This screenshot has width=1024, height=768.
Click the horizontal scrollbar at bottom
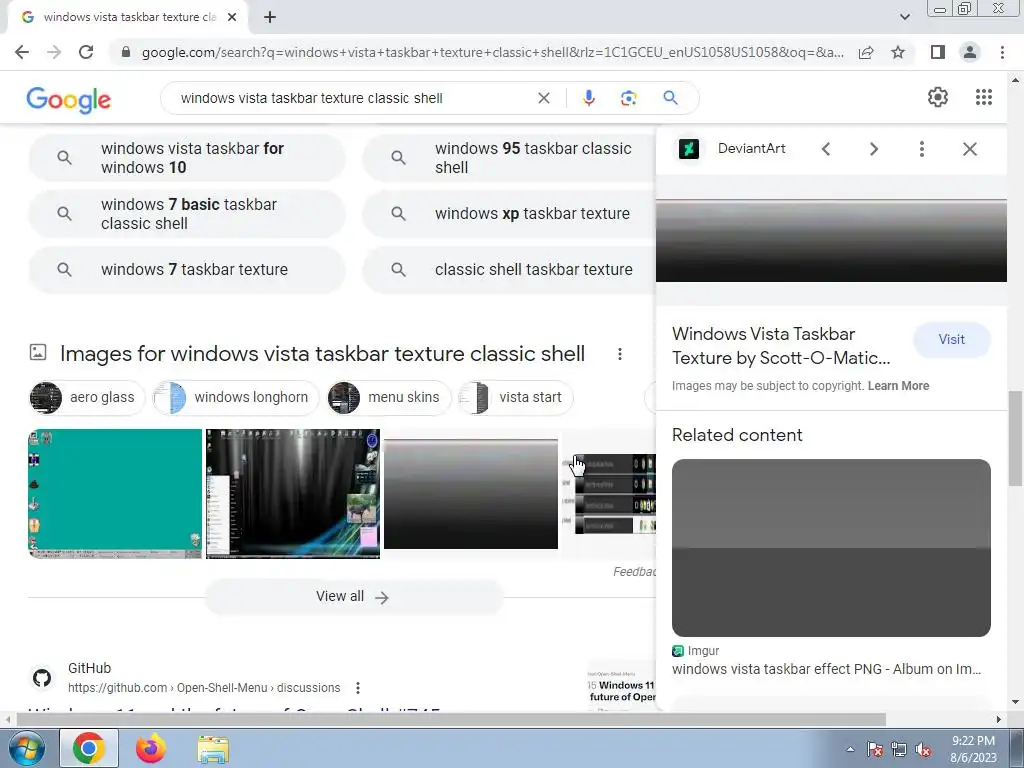pyautogui.click(x=451, y=719)
